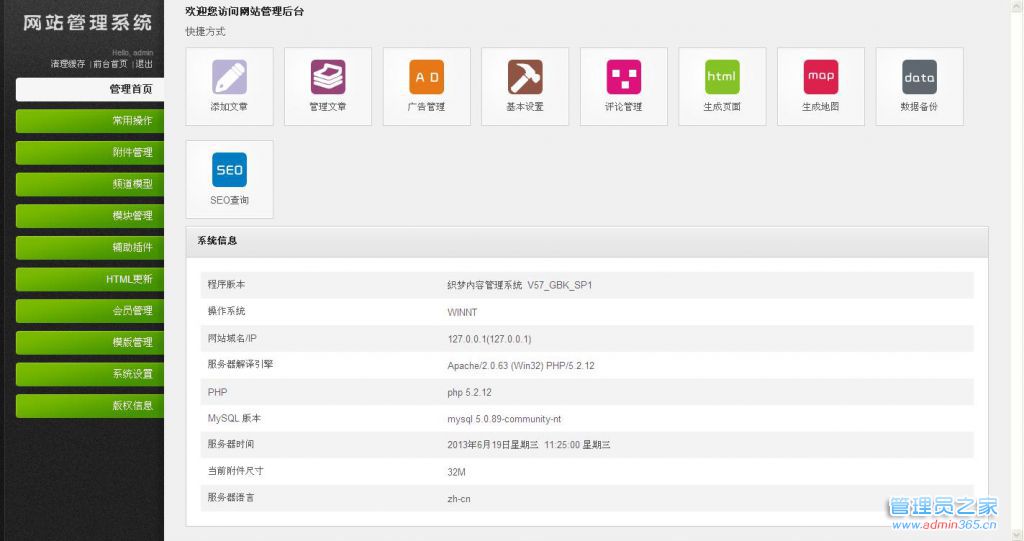Expand the 辅助插件 sidebar menu
This screenshot has height=541, width=1024.
coord(90,248)
